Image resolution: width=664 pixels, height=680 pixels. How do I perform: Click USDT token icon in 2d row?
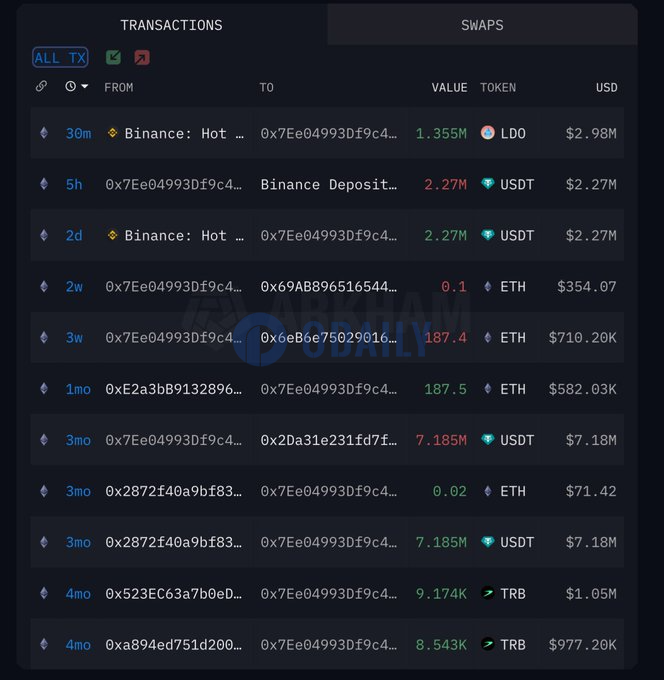[487, 235]
